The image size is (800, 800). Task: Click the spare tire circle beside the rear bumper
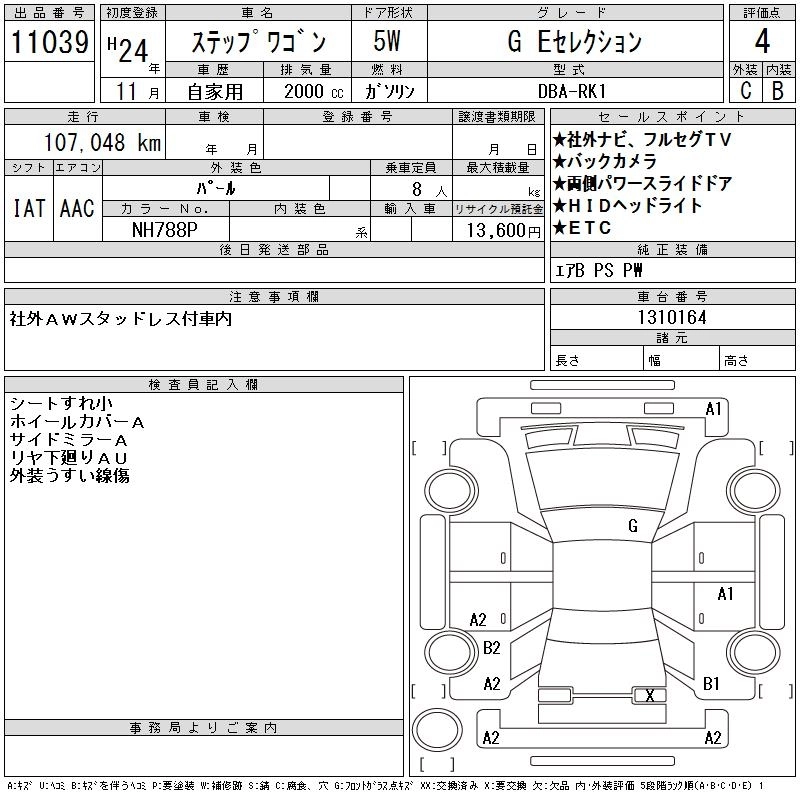coord(437,729)
